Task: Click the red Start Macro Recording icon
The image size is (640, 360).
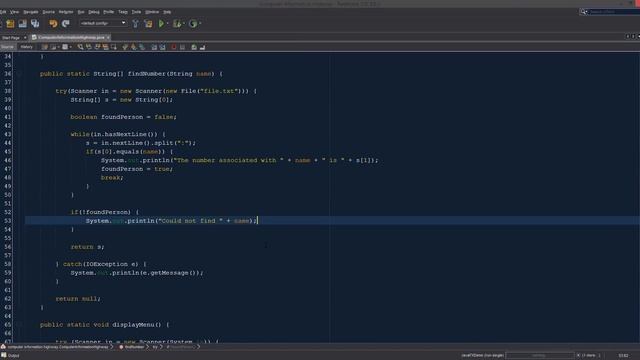Action: [174, 47]
